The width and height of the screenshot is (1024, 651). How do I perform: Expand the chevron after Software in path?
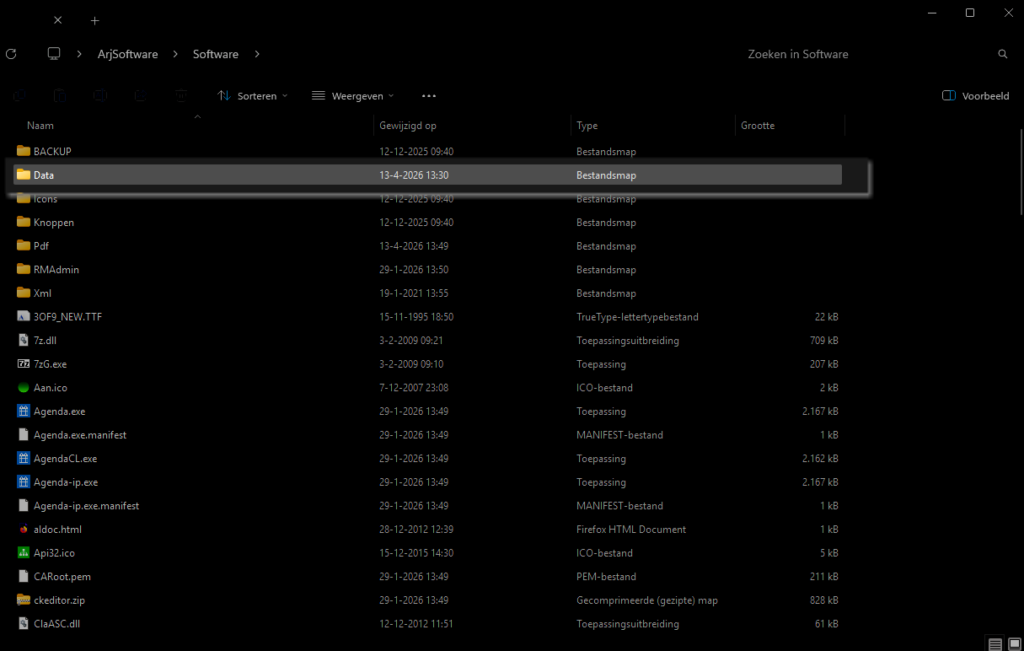click(x=257, y=54)
